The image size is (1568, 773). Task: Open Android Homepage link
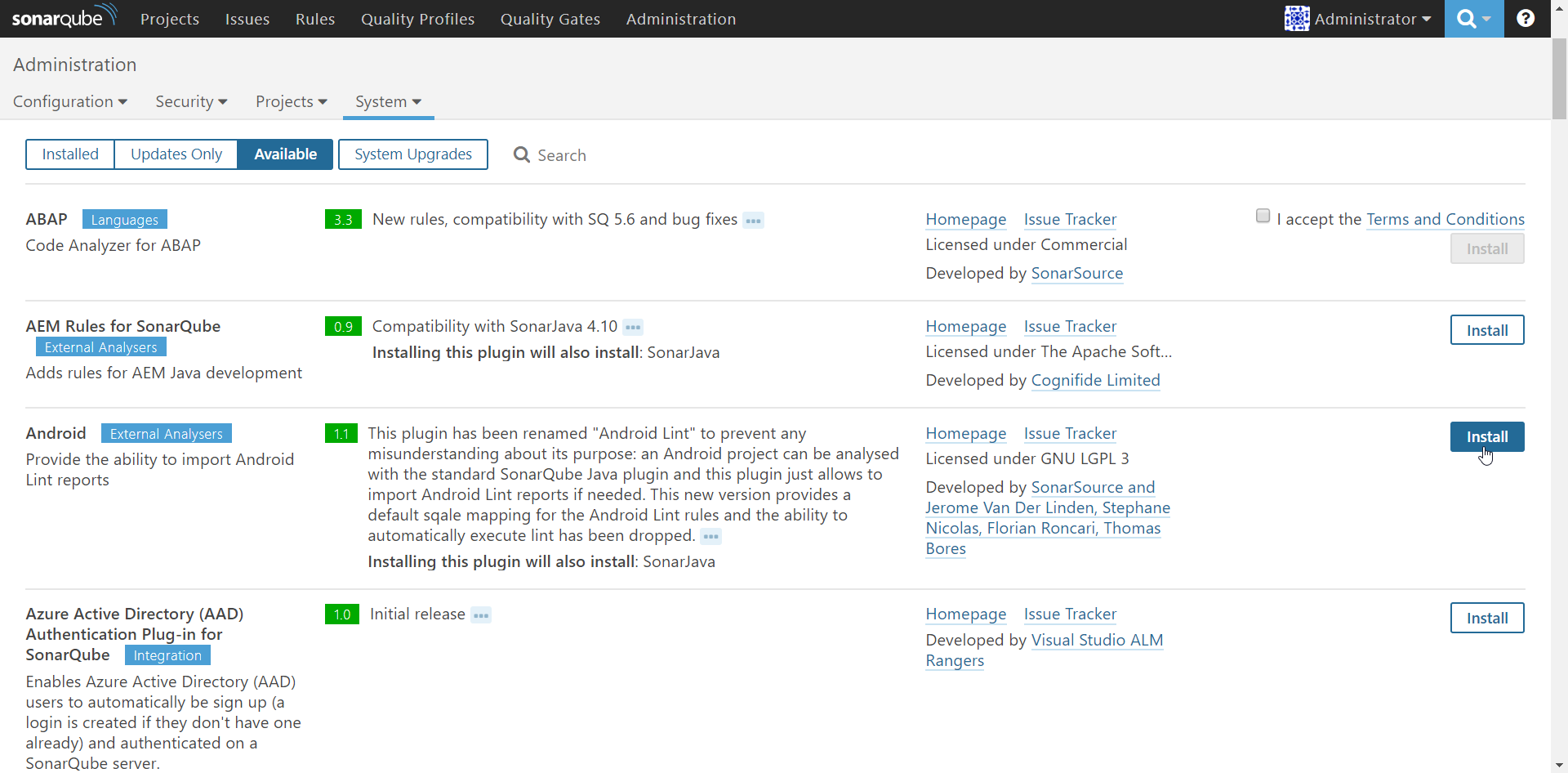pos(966,433)
